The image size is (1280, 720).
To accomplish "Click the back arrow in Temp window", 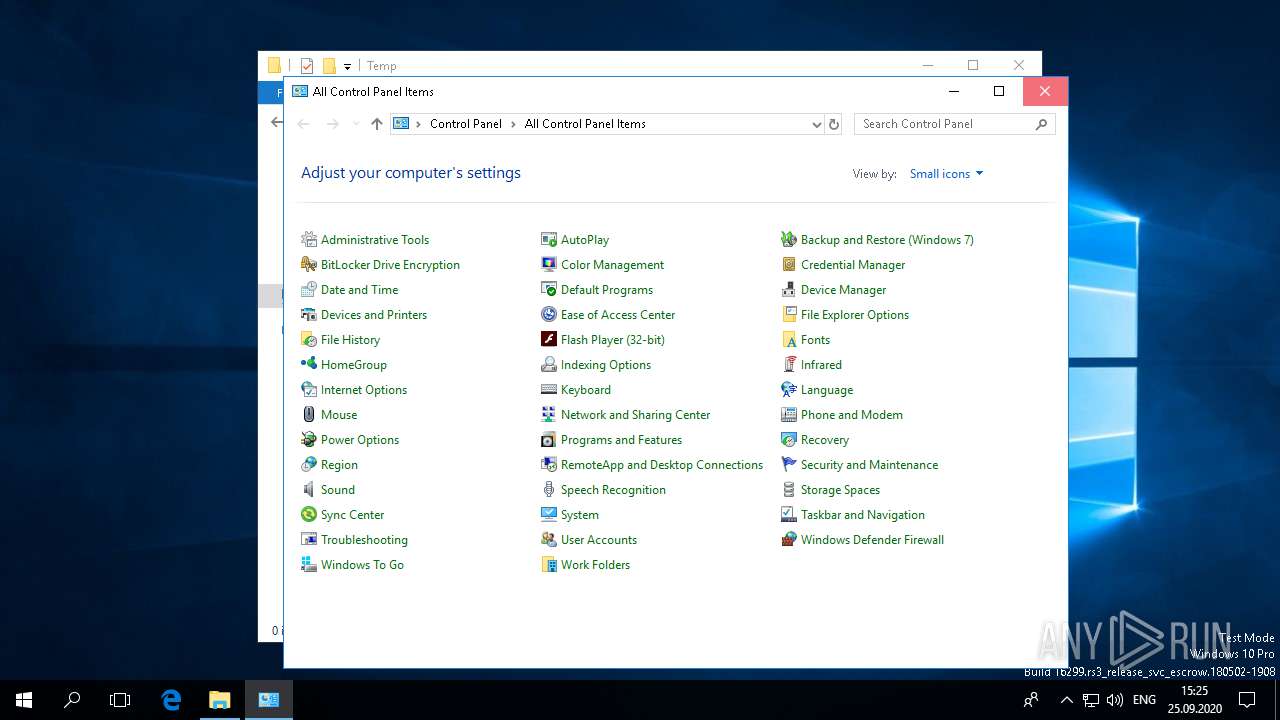I will (x=276, y=122).
